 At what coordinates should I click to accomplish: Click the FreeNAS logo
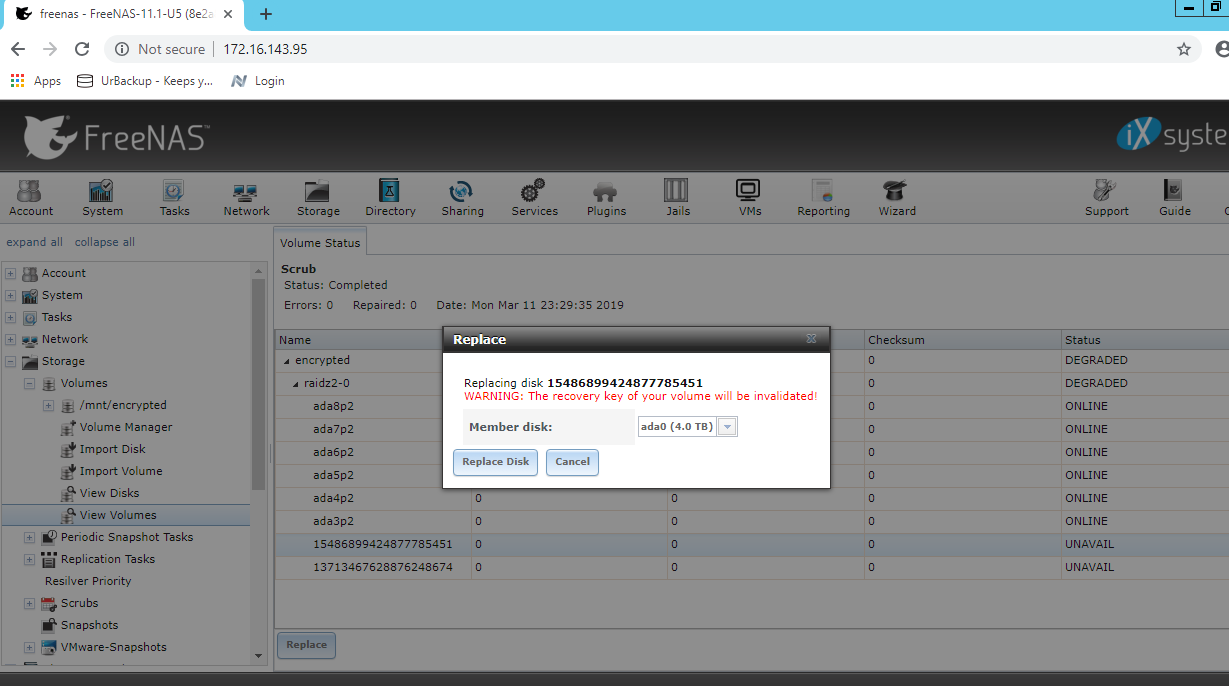116,135
